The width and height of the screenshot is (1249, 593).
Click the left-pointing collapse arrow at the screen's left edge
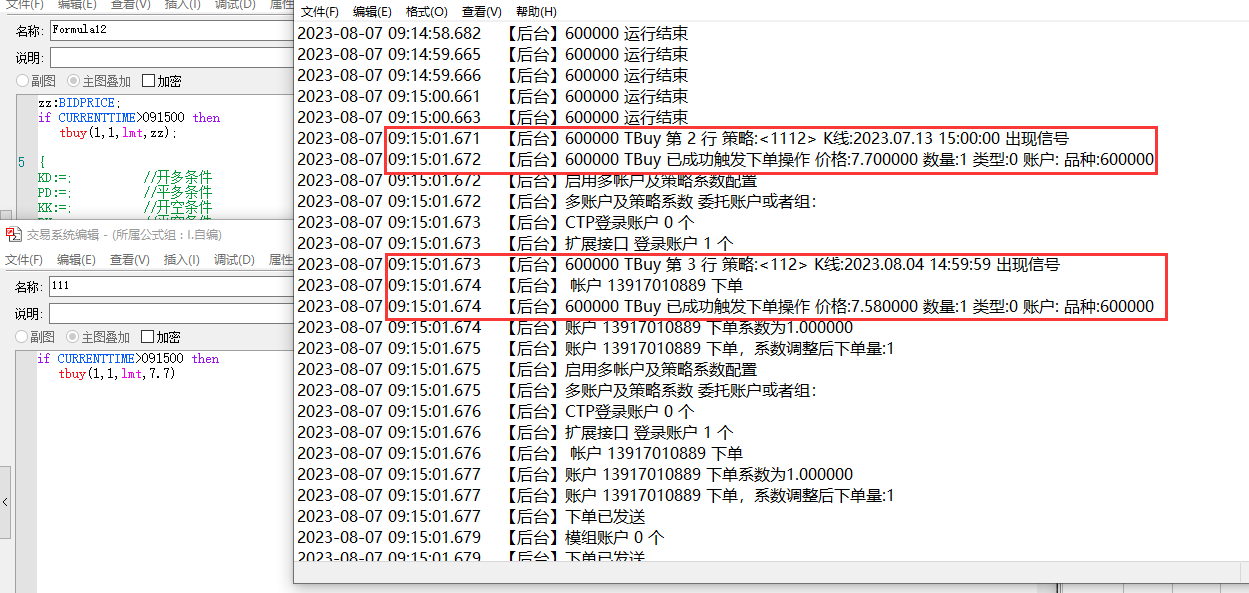pos(5,503)
